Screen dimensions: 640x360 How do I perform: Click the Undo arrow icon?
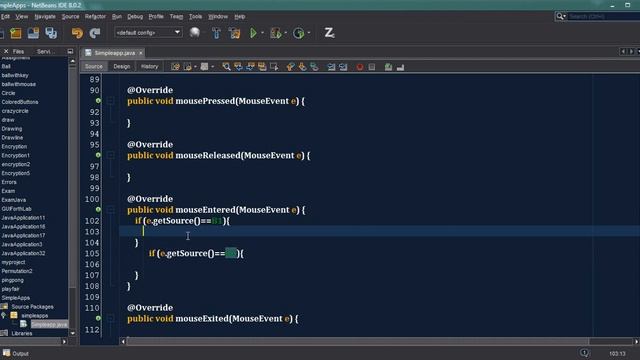77,33
